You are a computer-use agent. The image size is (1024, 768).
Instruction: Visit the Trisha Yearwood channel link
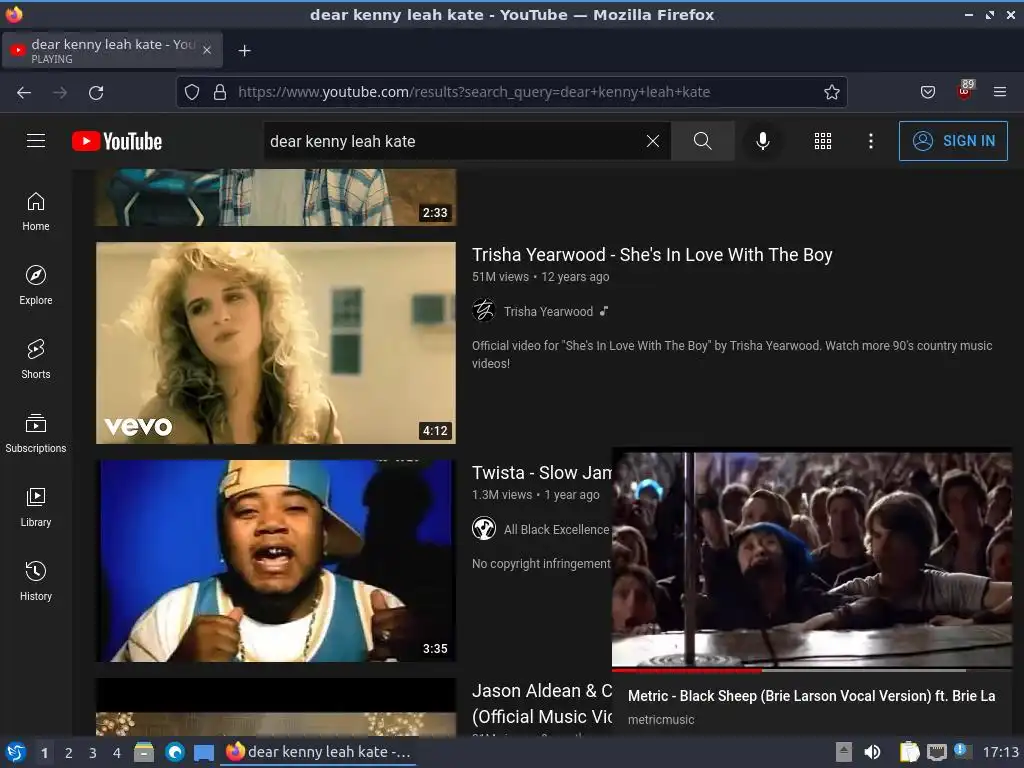coord(549,312)
